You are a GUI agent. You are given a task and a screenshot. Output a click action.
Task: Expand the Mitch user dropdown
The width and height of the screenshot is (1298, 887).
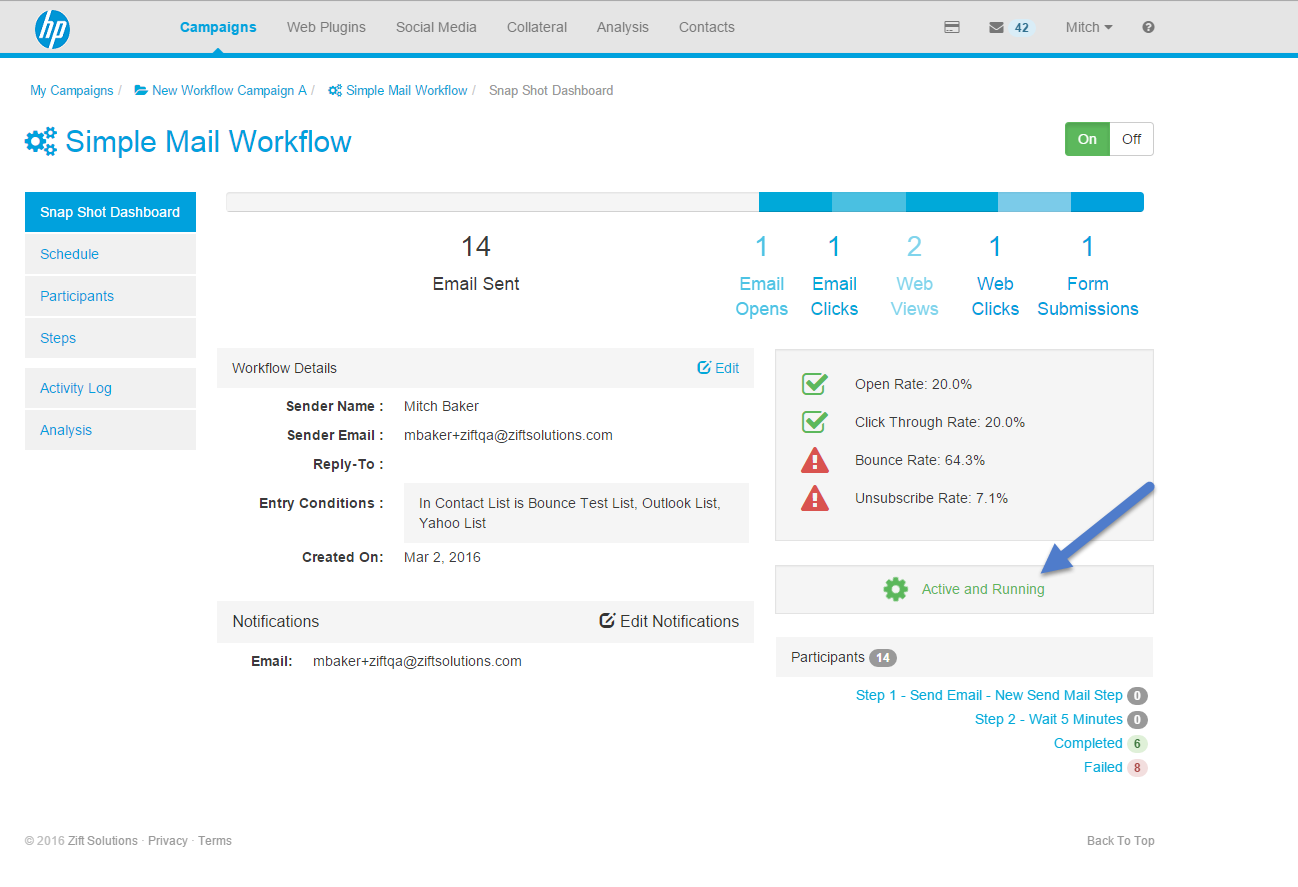point(1088,28)
